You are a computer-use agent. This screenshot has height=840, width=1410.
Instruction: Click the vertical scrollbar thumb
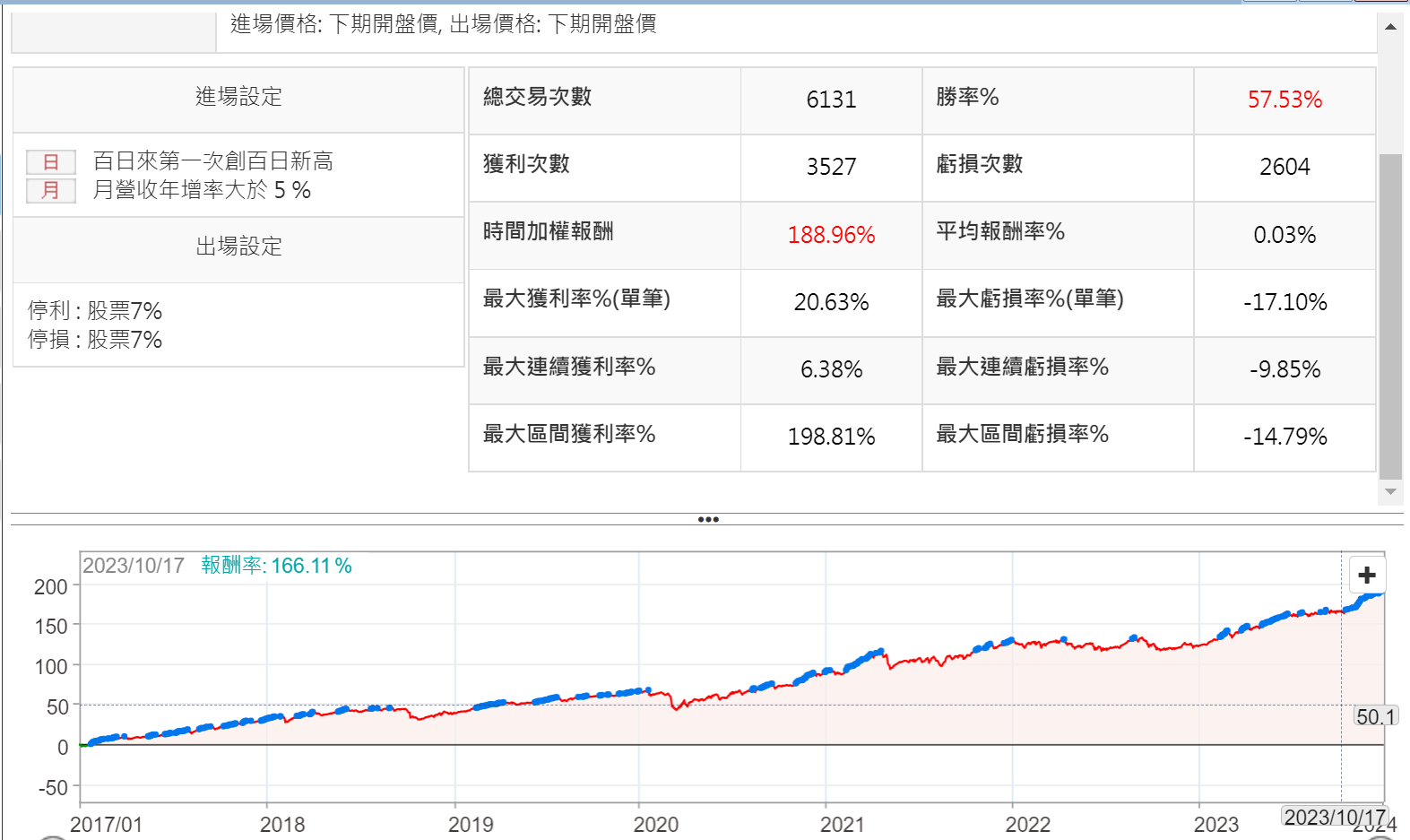tap(1390, 314)
